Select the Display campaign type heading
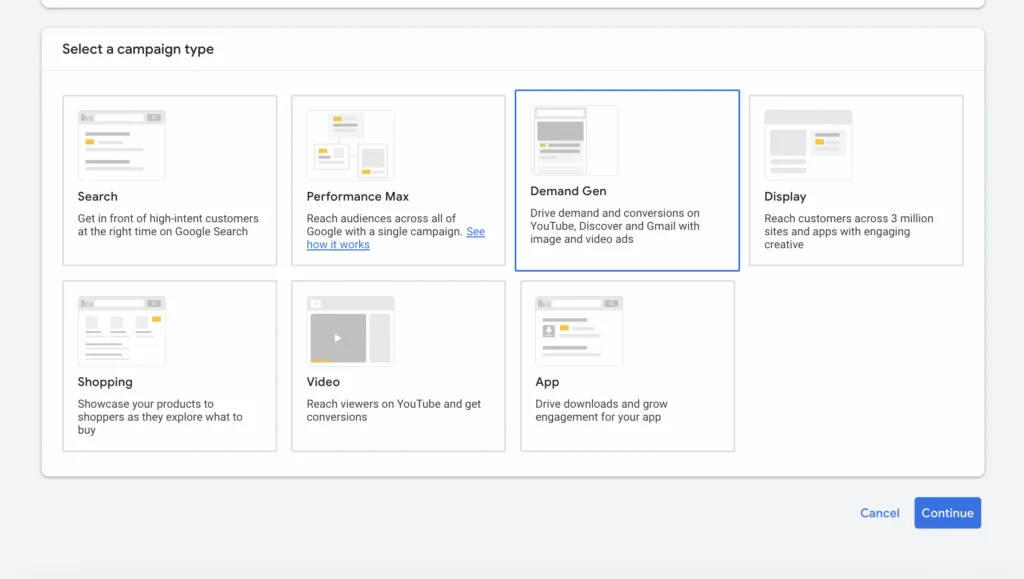The image size is (1024, 579). [785, 196]
